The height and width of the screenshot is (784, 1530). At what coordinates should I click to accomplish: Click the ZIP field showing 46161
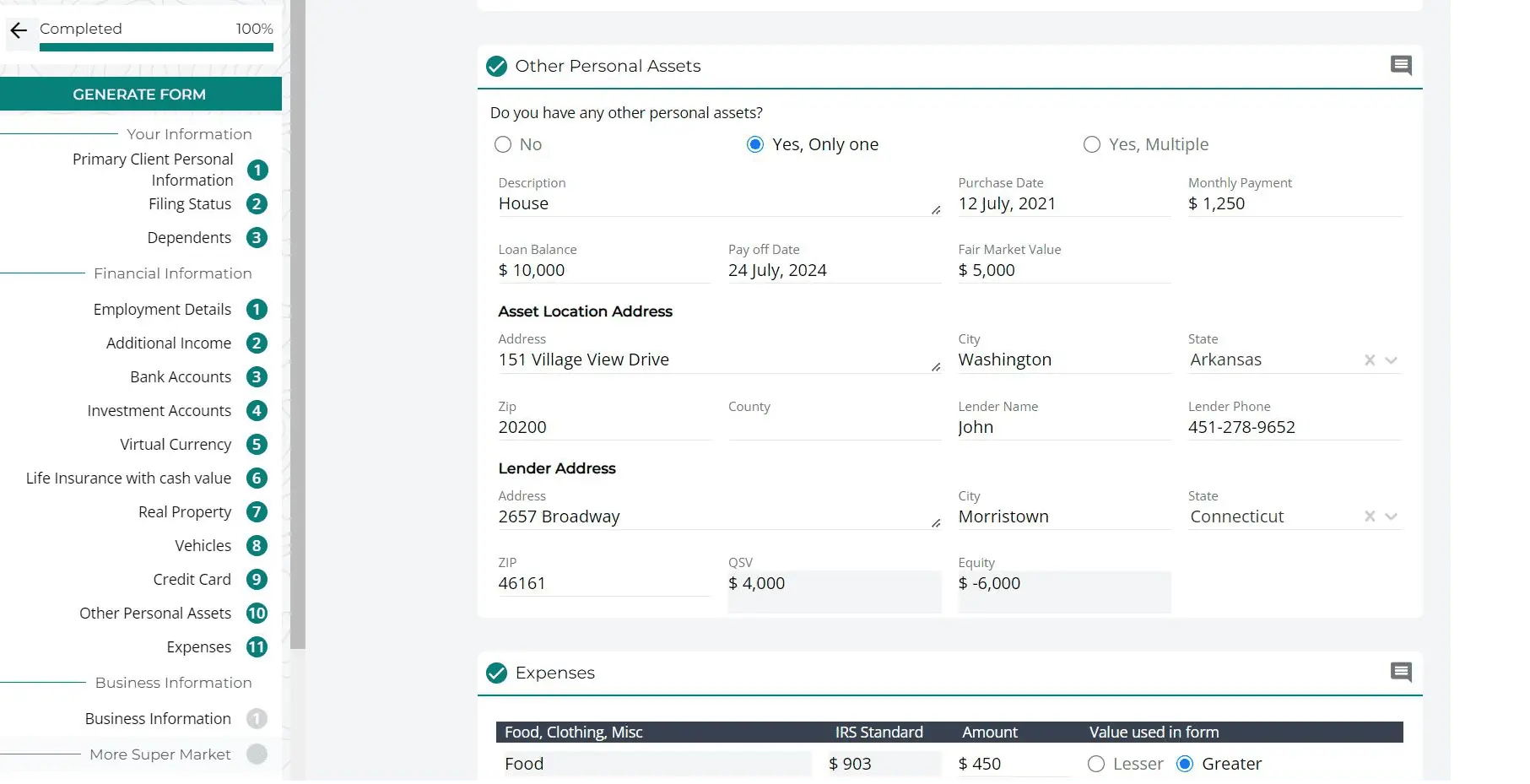pyautogui.click(x=604, y=583)
